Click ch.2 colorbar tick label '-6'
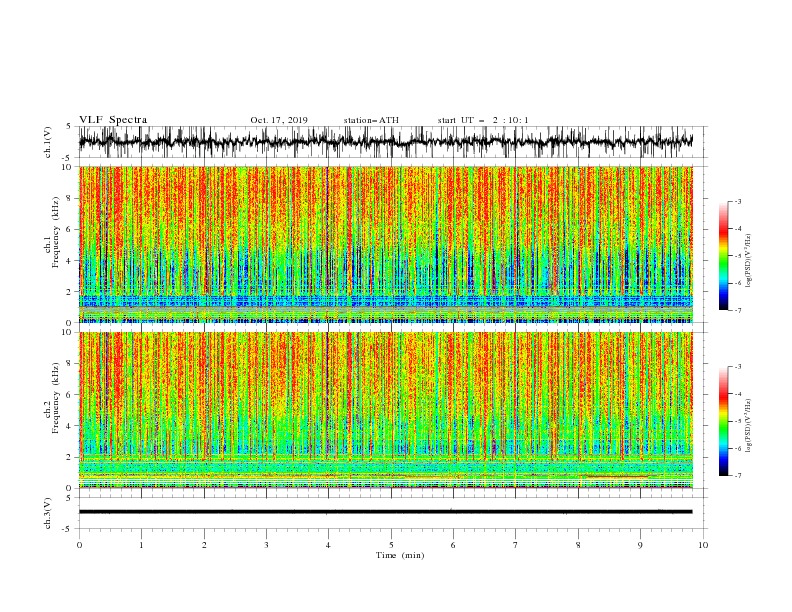 pos(737,448)
